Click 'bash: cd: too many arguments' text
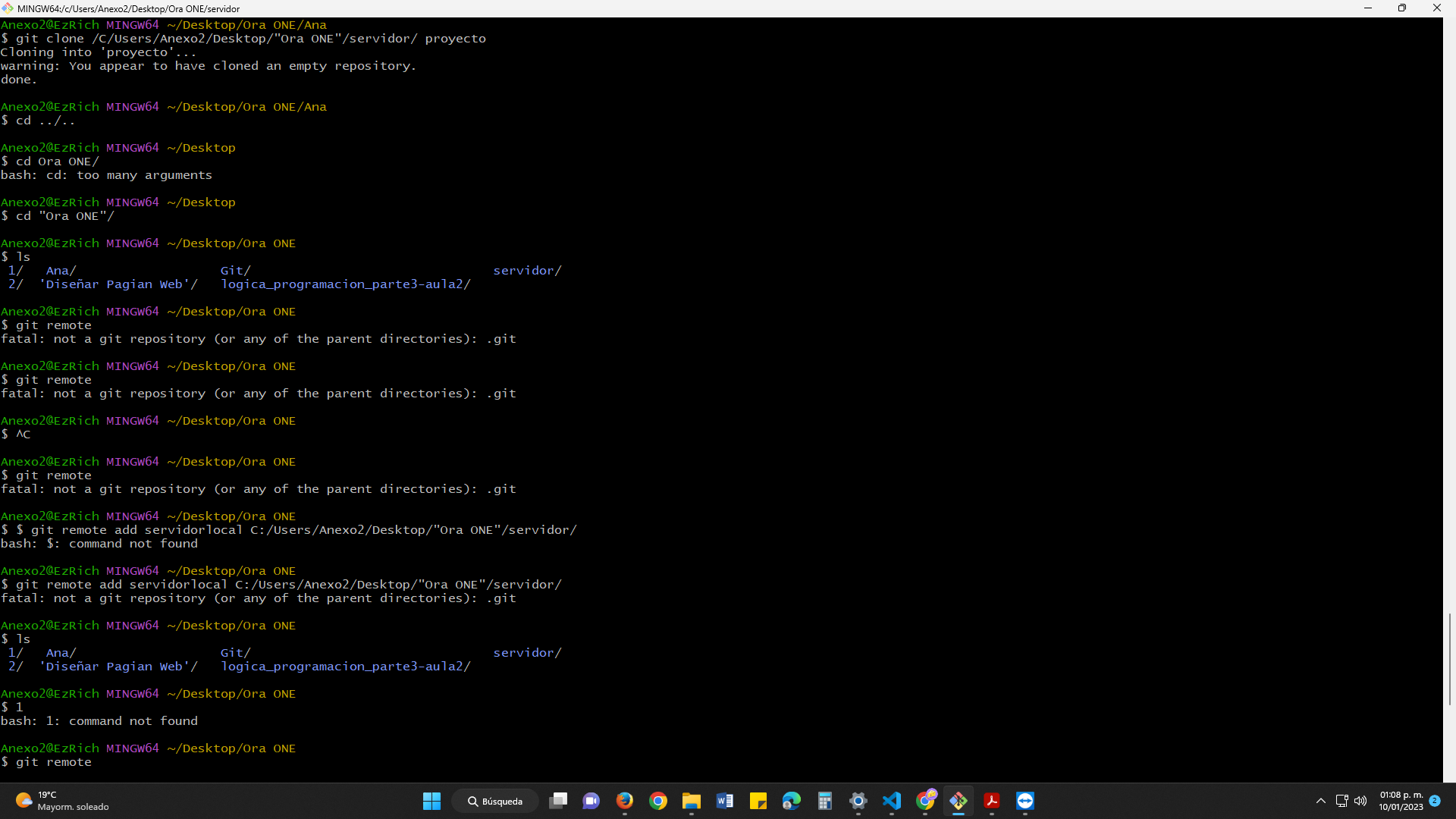Viewport: 1456px width, 819px height. tap(106, 175)
